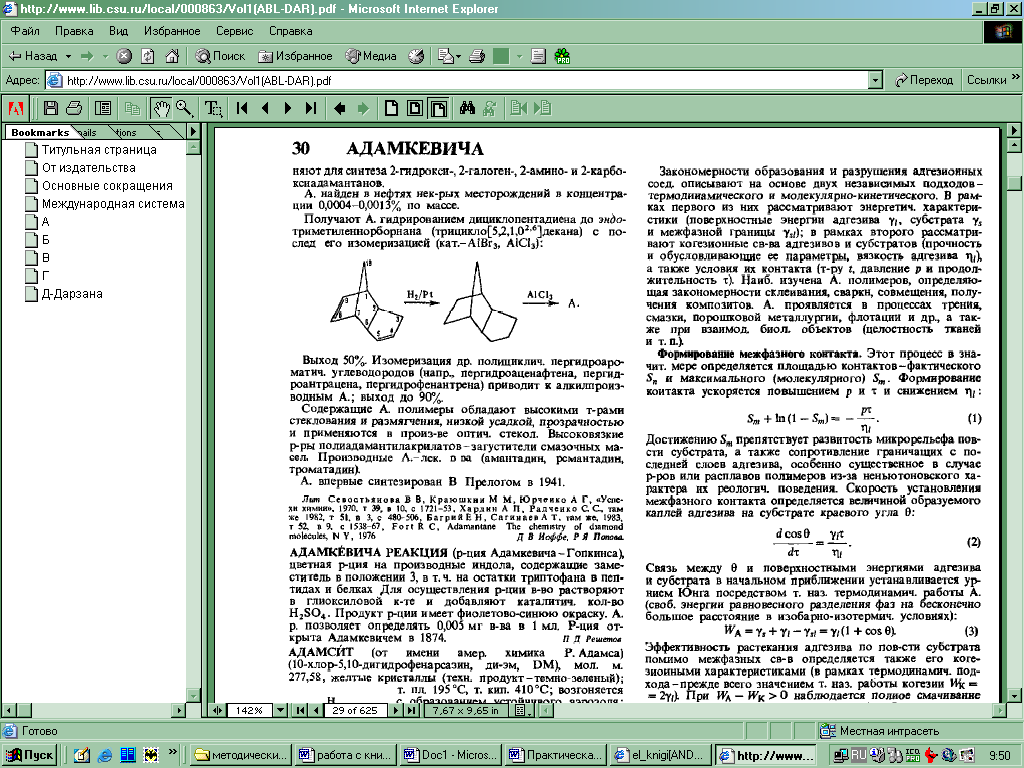Viewport: 1024px width, 768px height.
Task: Click the page number field 29 of 625
Action: (x=355, y=710)
